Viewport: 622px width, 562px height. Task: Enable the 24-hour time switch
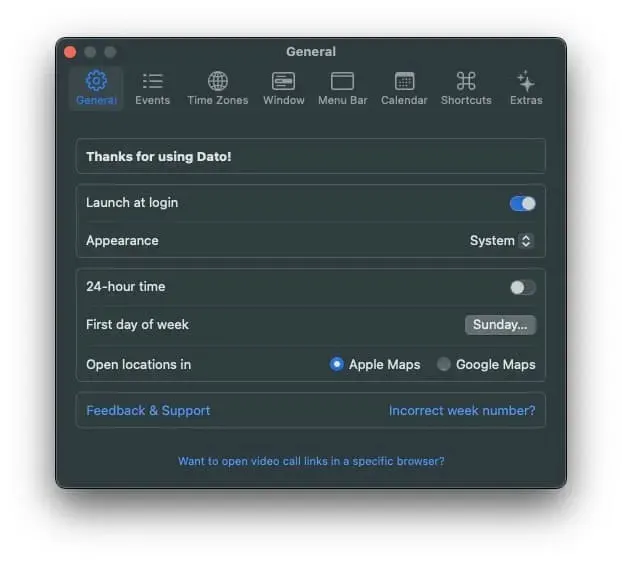click(522, 287)
